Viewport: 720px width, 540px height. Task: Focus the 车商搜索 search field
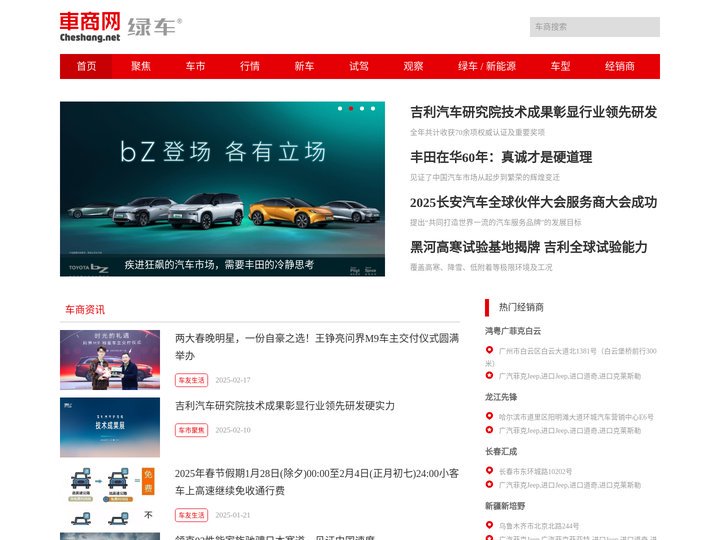(595, 27)
